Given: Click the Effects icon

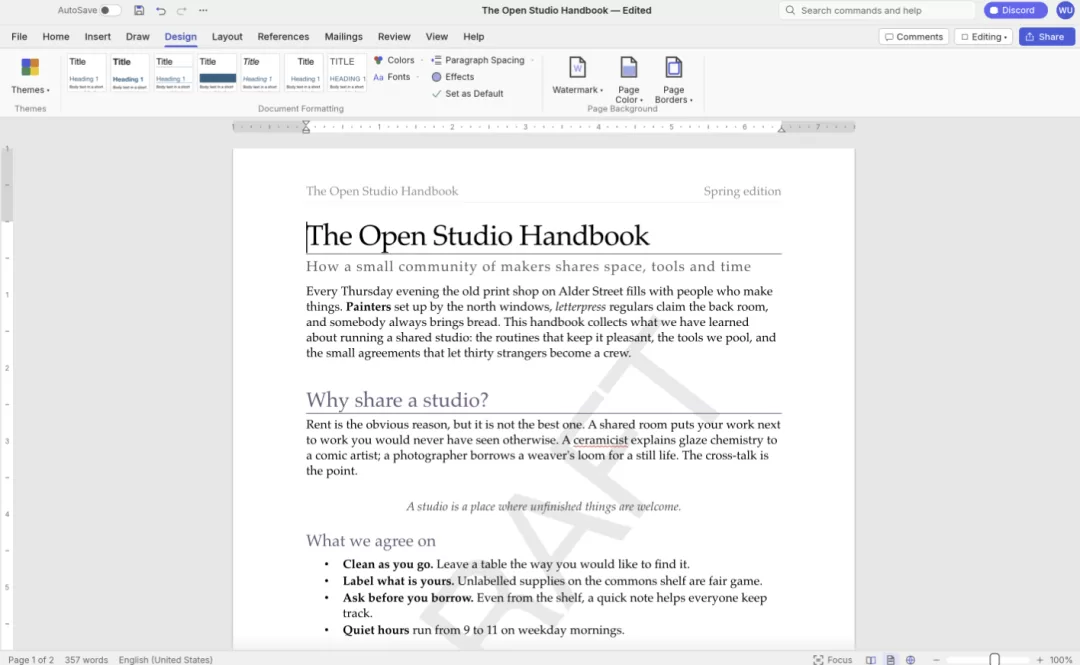Looking at the screenshot, I should (437, 77).
